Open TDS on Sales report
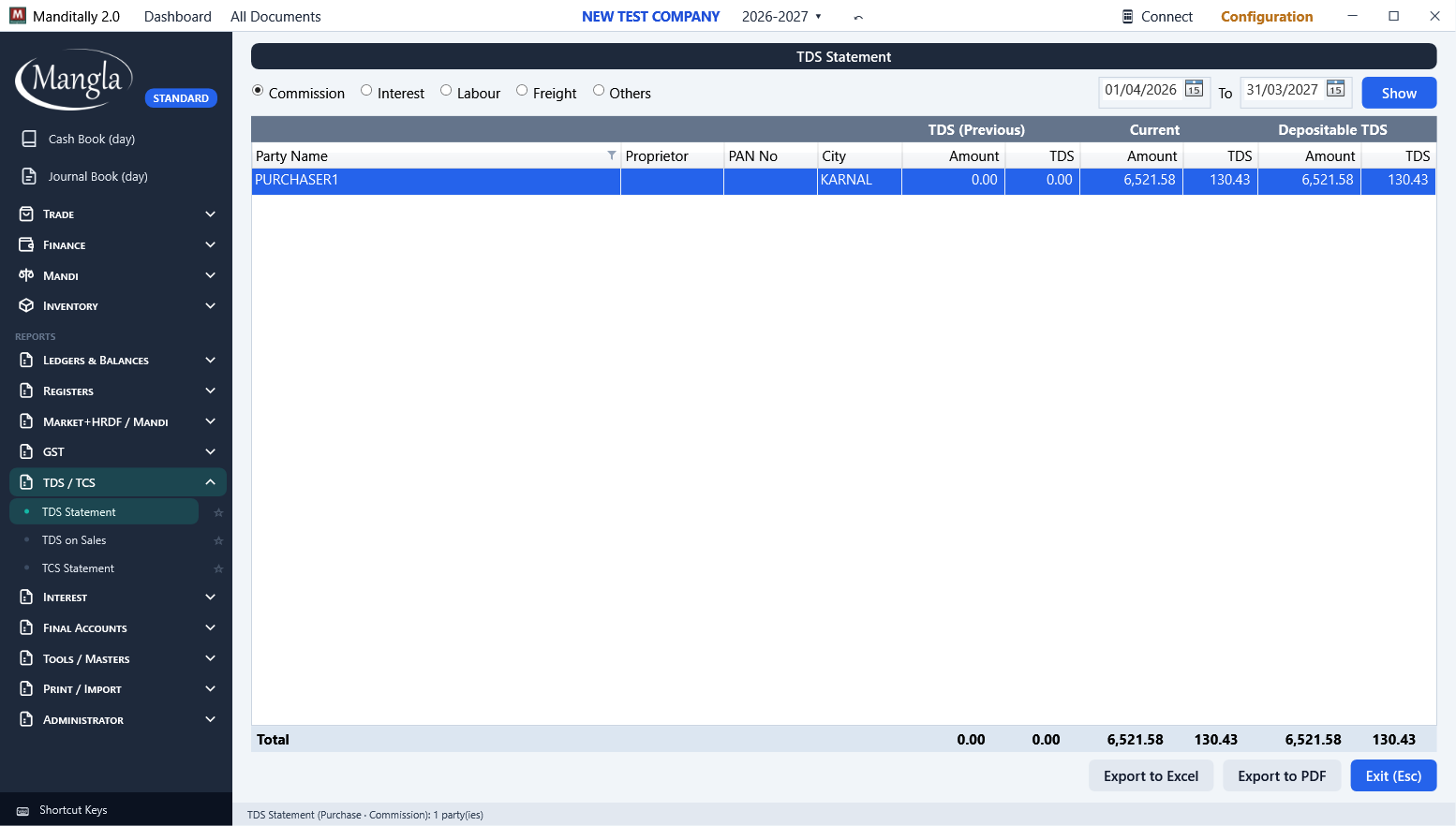The height and width of the screenshot is (826, 1456). pyautogui.click(x=74, y=540)
